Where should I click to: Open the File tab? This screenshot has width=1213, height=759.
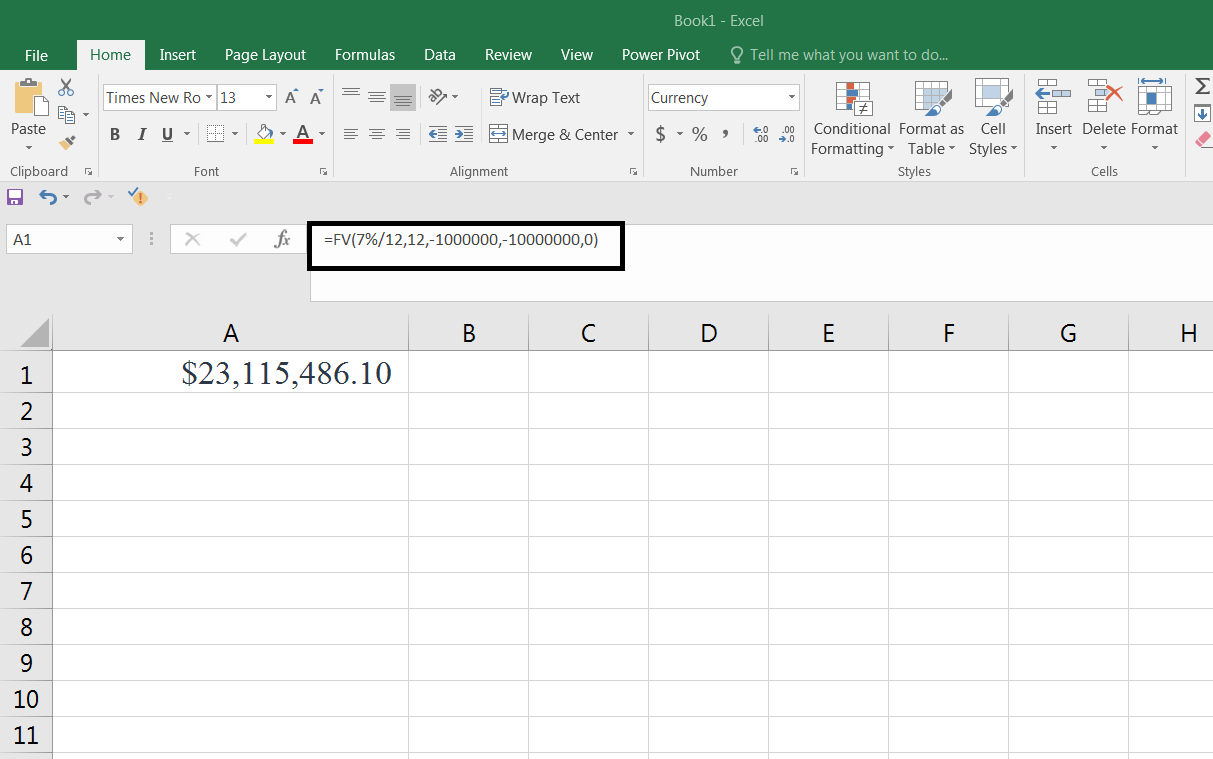36,55
